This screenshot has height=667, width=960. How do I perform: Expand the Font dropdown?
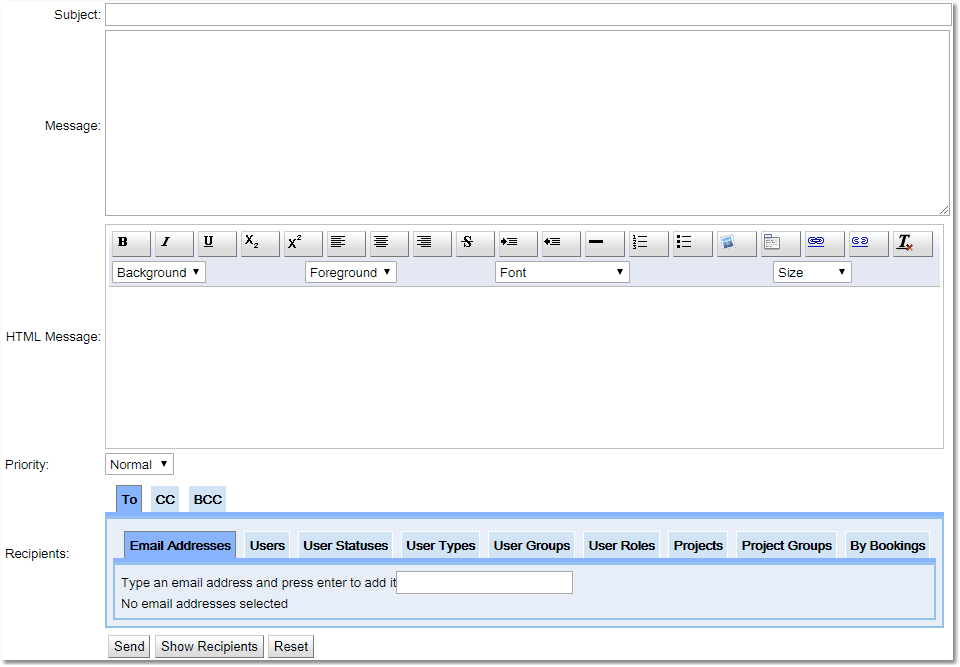tap(562, 273)
